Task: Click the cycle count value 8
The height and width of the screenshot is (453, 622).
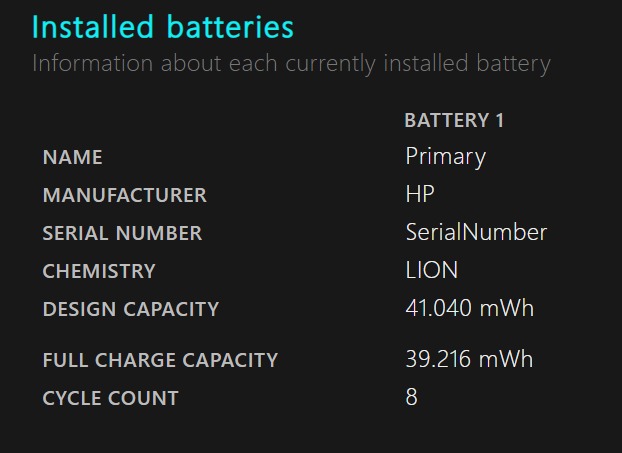Action: tap(411, 398)
